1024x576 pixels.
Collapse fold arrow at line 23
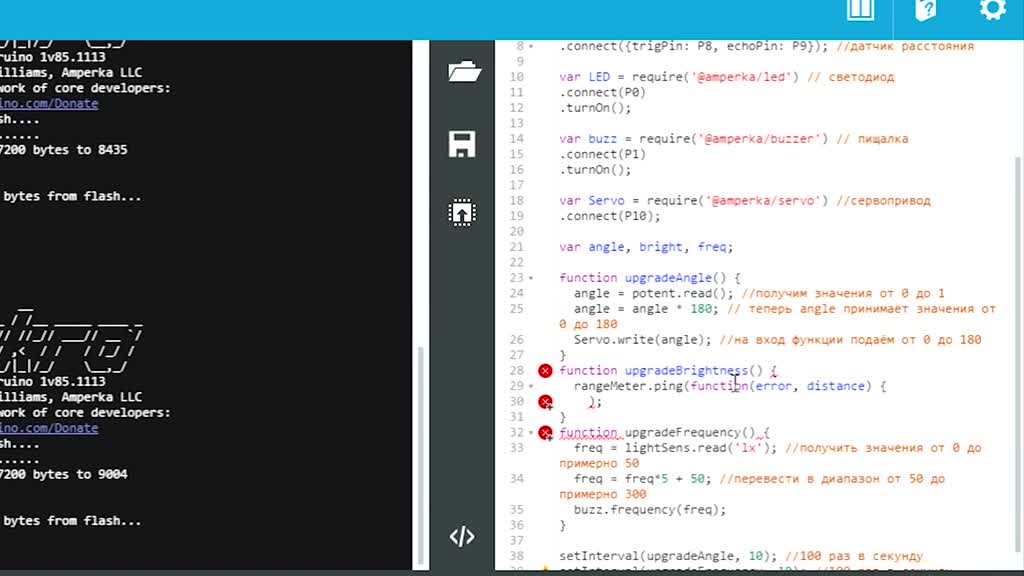click(531, 278)
